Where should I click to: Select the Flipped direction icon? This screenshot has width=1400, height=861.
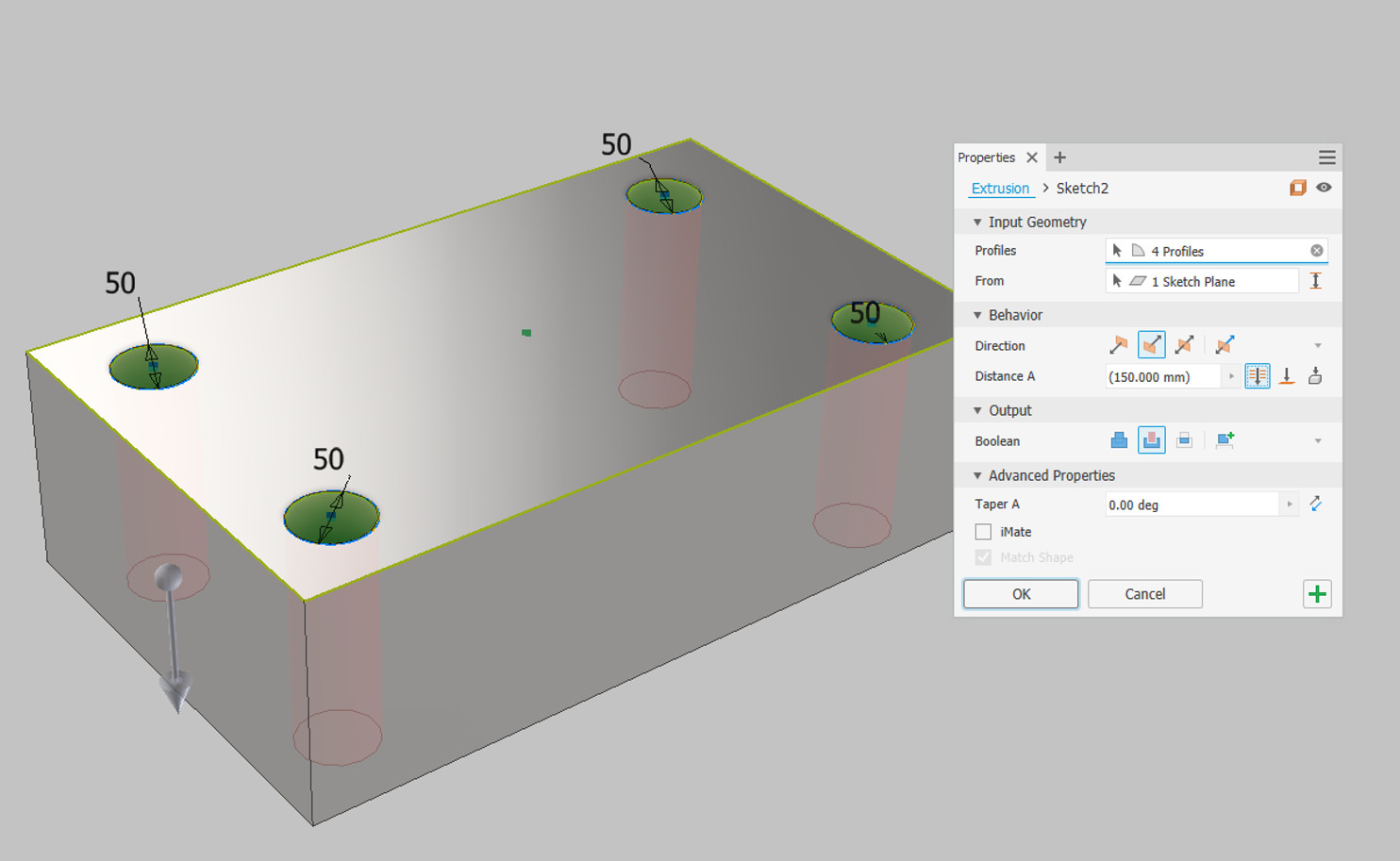pyautogui.click(x=1152, y=345)
